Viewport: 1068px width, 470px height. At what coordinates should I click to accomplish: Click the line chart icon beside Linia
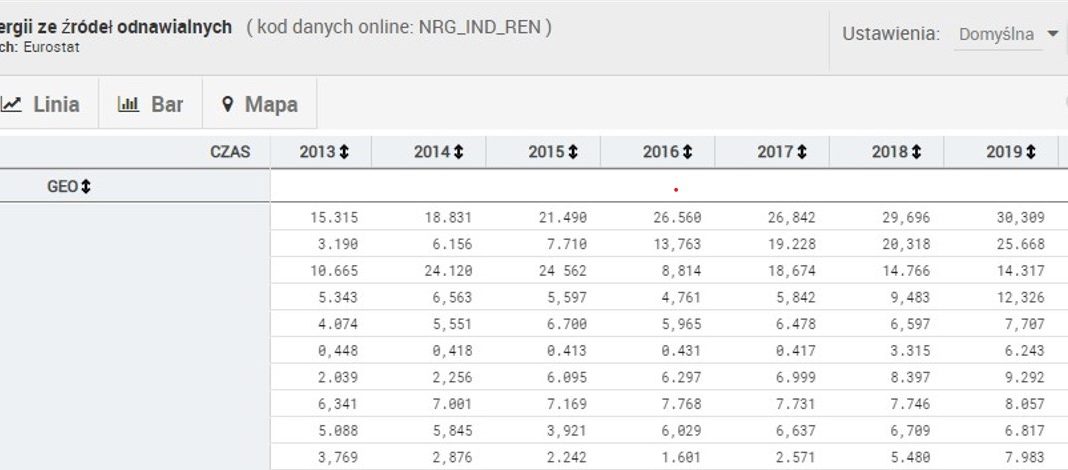(x=10, y=104)
